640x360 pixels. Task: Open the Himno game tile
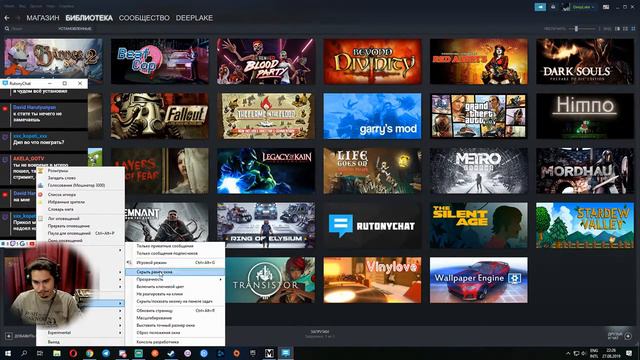click(x=585, y=116)
